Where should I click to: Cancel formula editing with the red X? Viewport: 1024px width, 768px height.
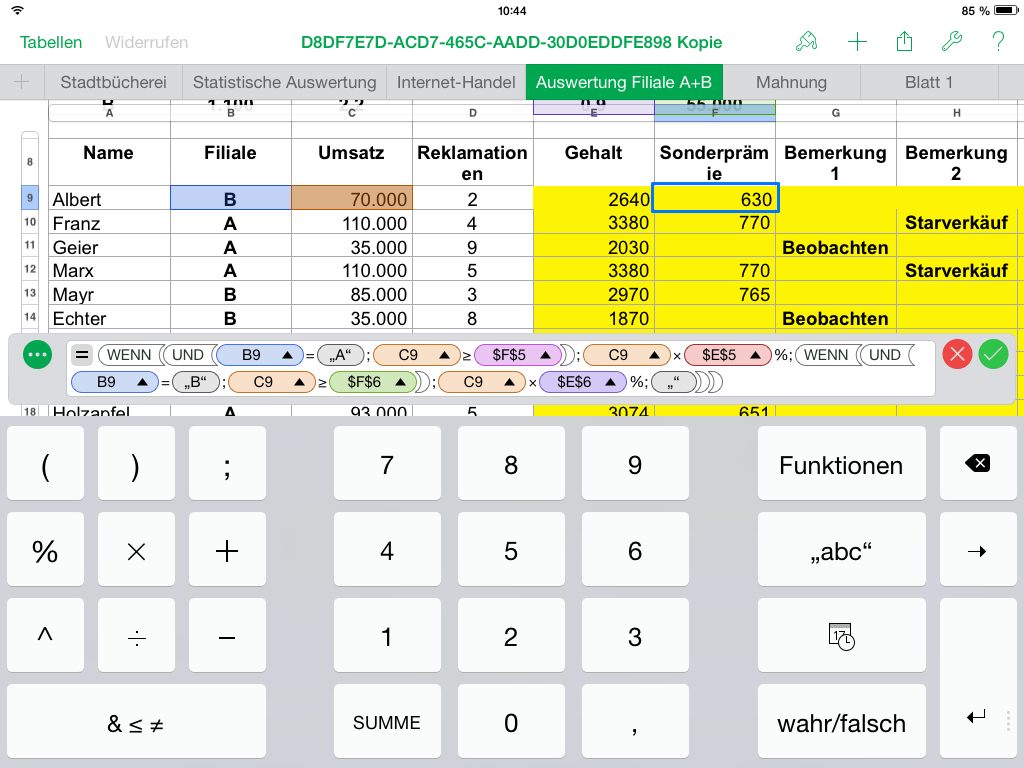point(956,354)
